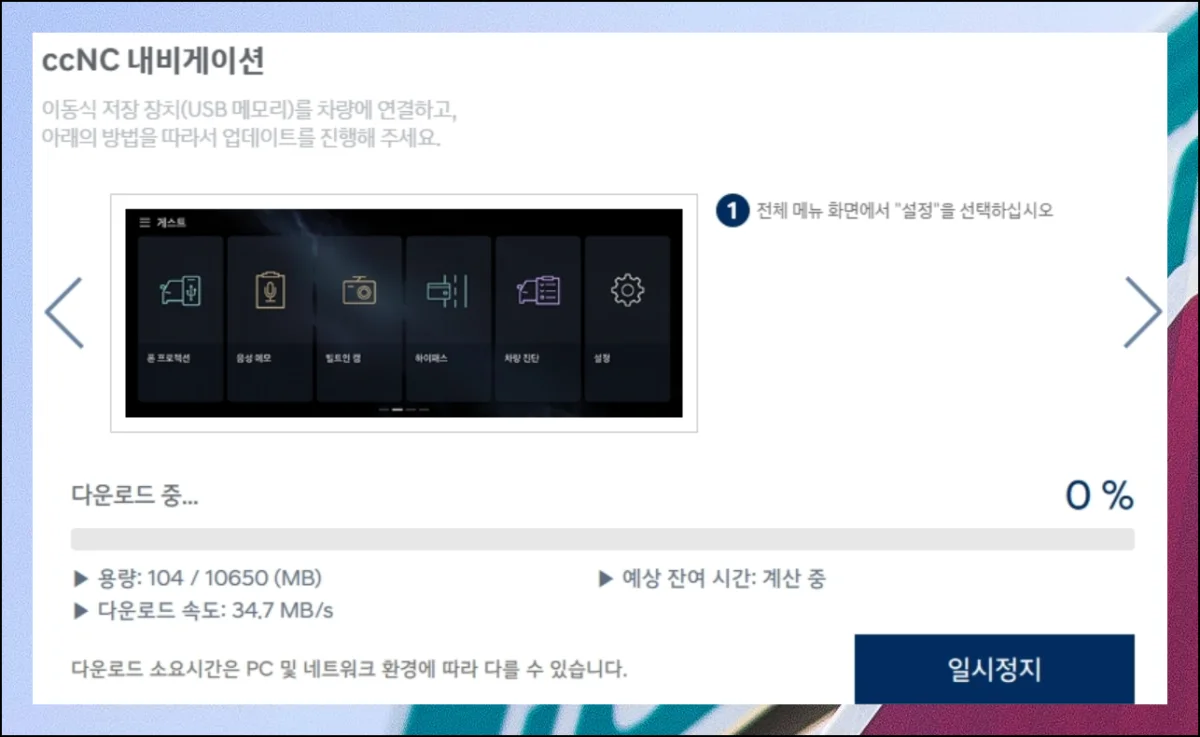Click the built-in cam camera icon
The height and width of the screenshot is (737, 1200).
point(359,291)
